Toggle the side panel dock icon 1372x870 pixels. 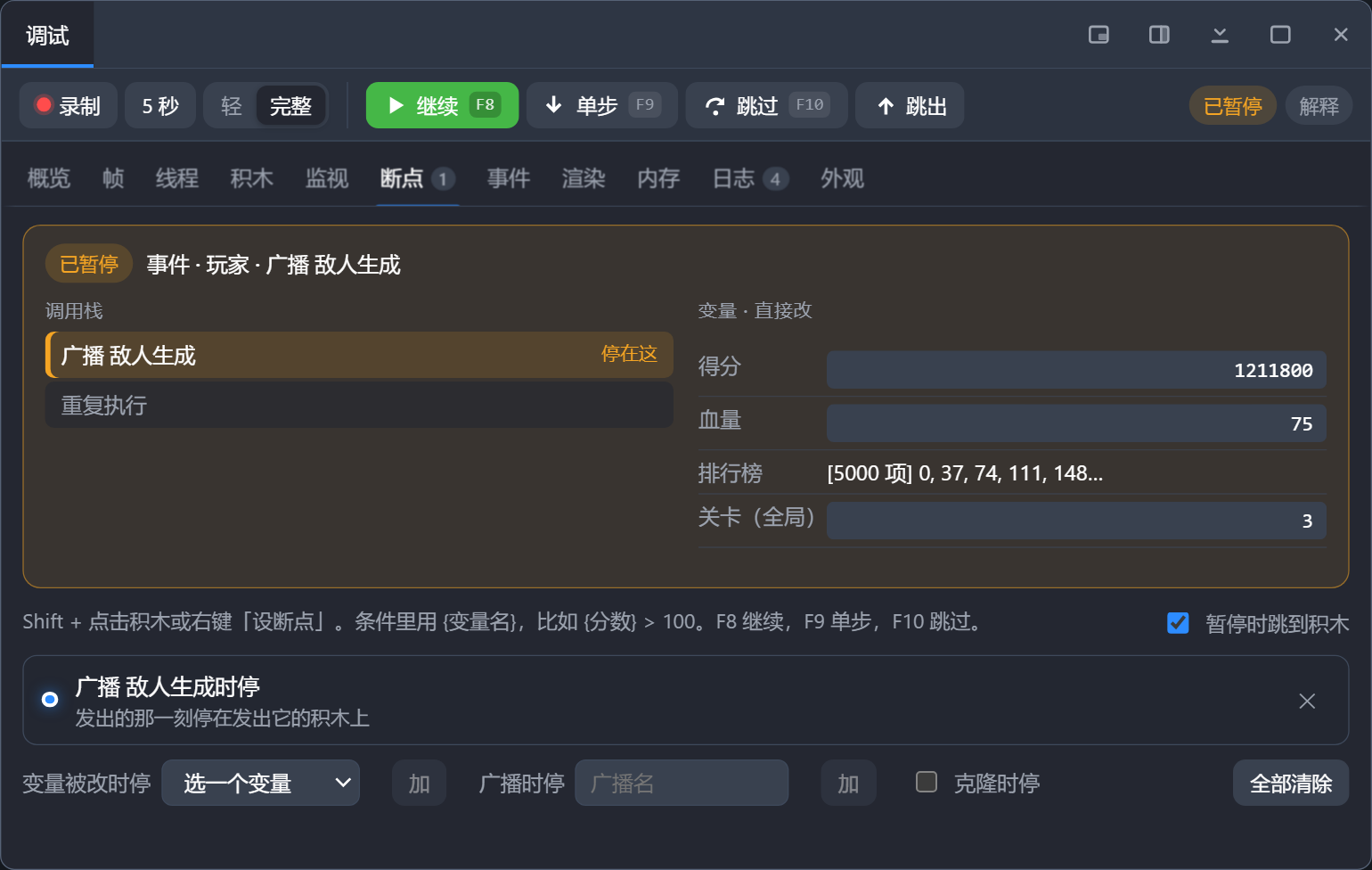coord(1159,35)
